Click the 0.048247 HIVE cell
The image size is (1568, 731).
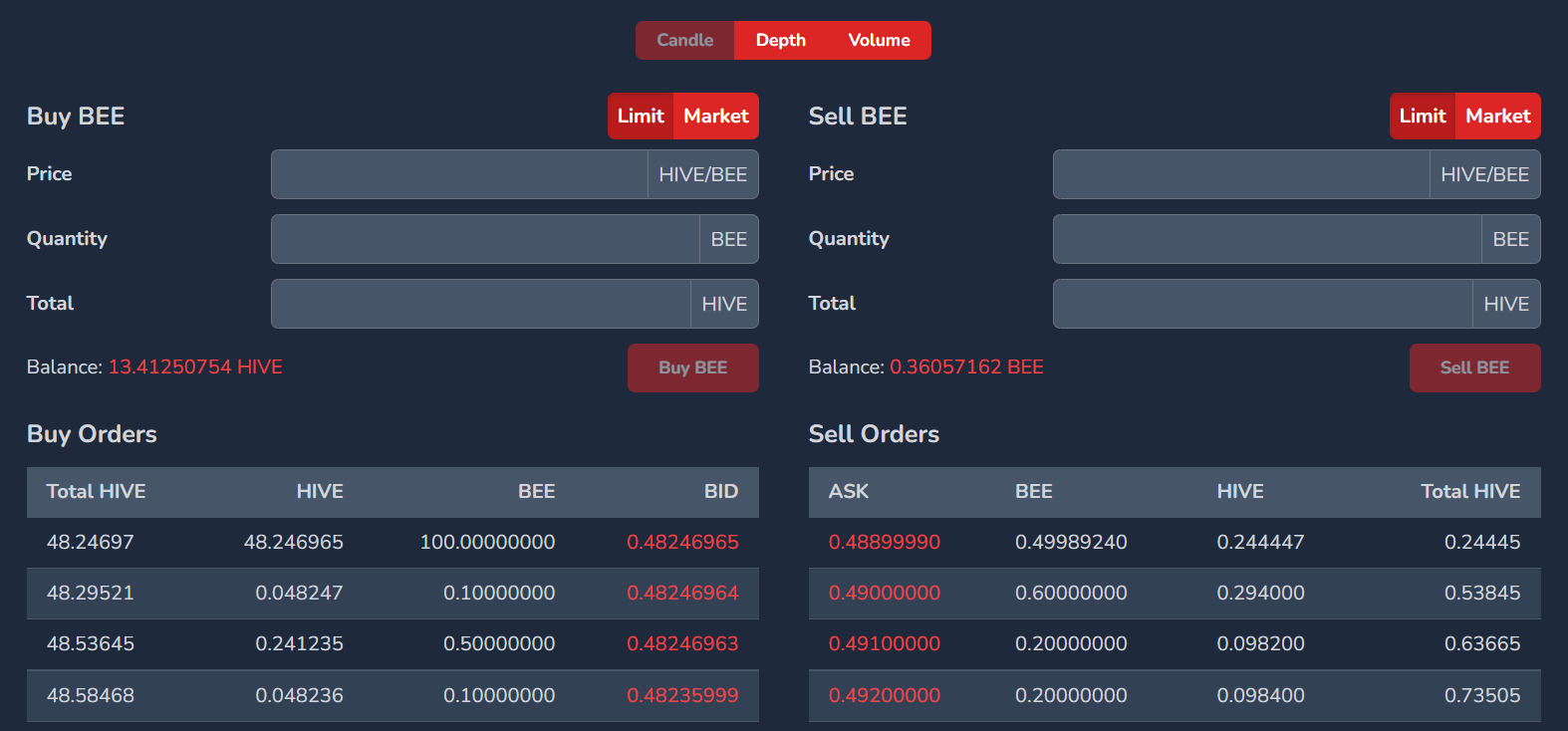(300, 594)
